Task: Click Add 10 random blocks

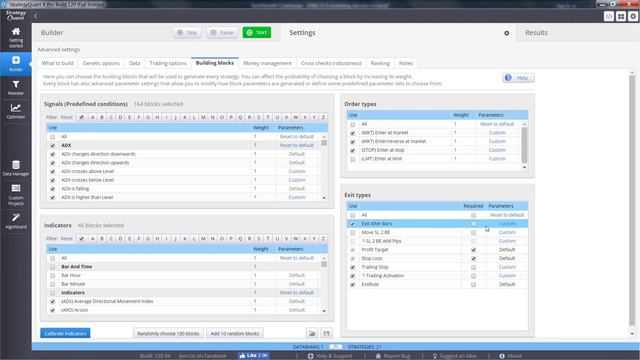Action: tap(235, 333)
